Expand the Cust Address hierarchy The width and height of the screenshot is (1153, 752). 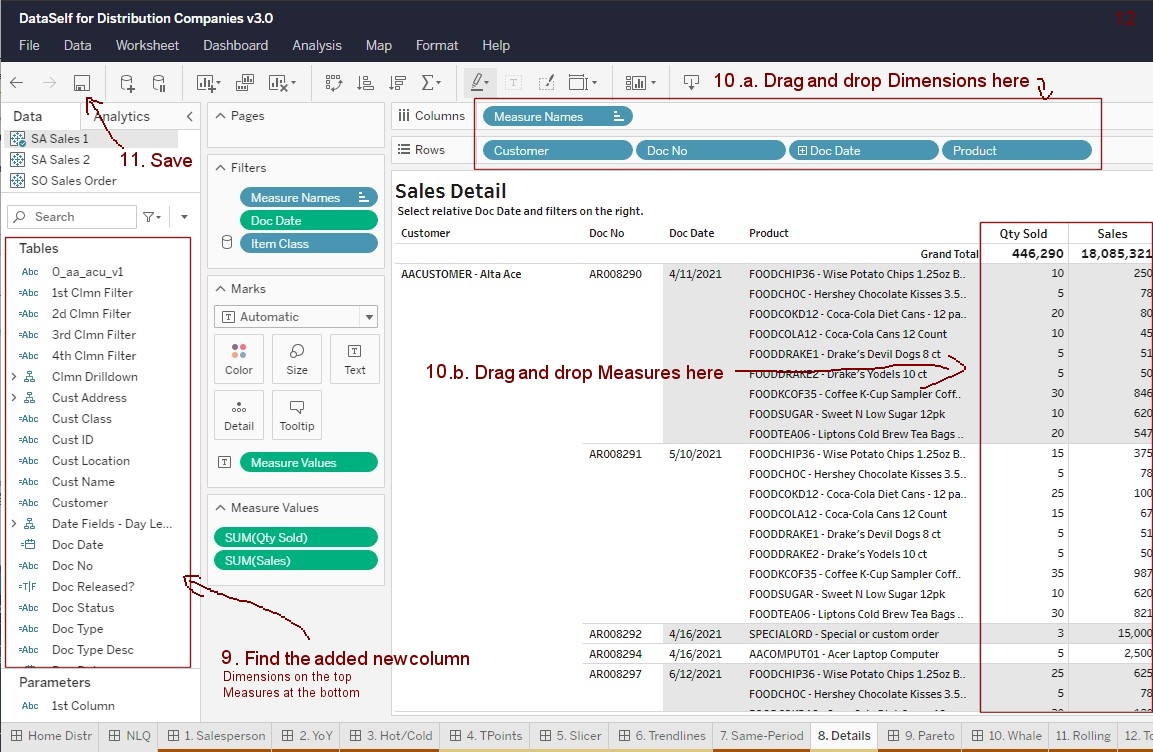[x=13, y=398]
